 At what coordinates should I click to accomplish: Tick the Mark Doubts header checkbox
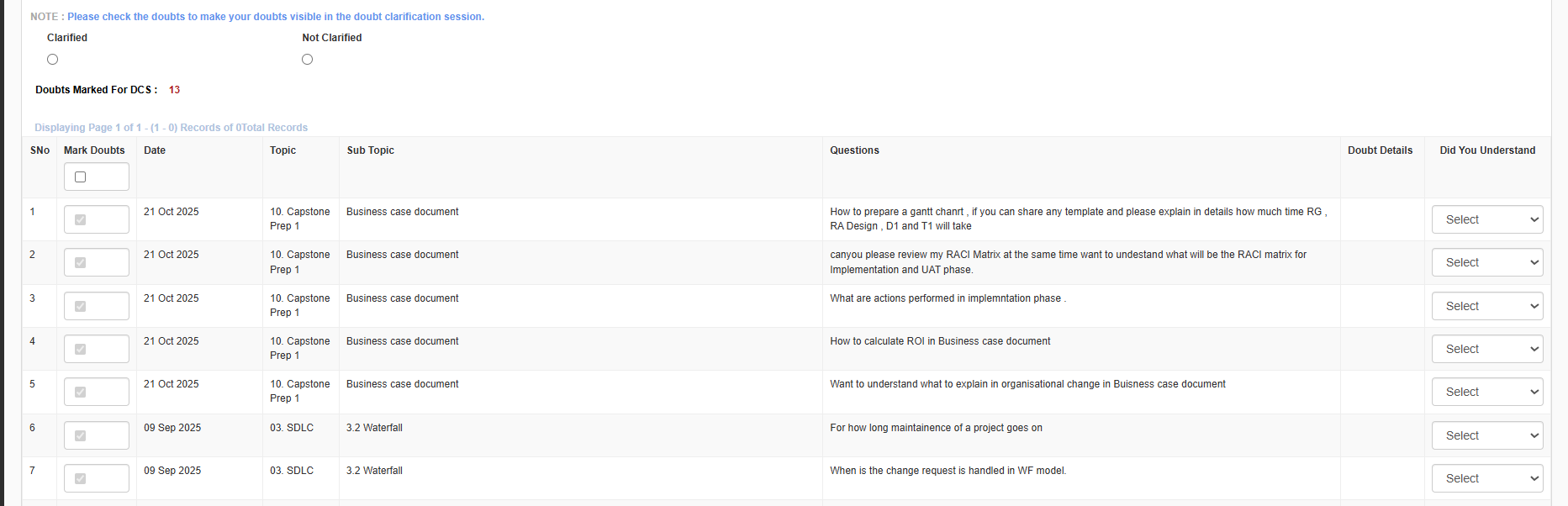(x=81, y=177)
